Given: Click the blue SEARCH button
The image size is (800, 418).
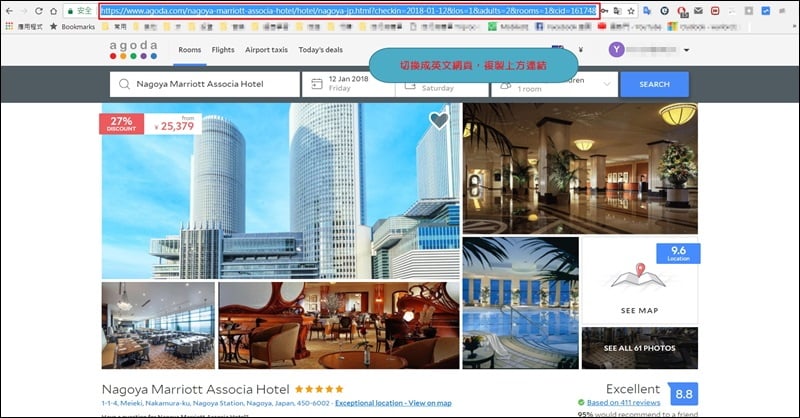Looking at the screenshot, I should (655, 84).
